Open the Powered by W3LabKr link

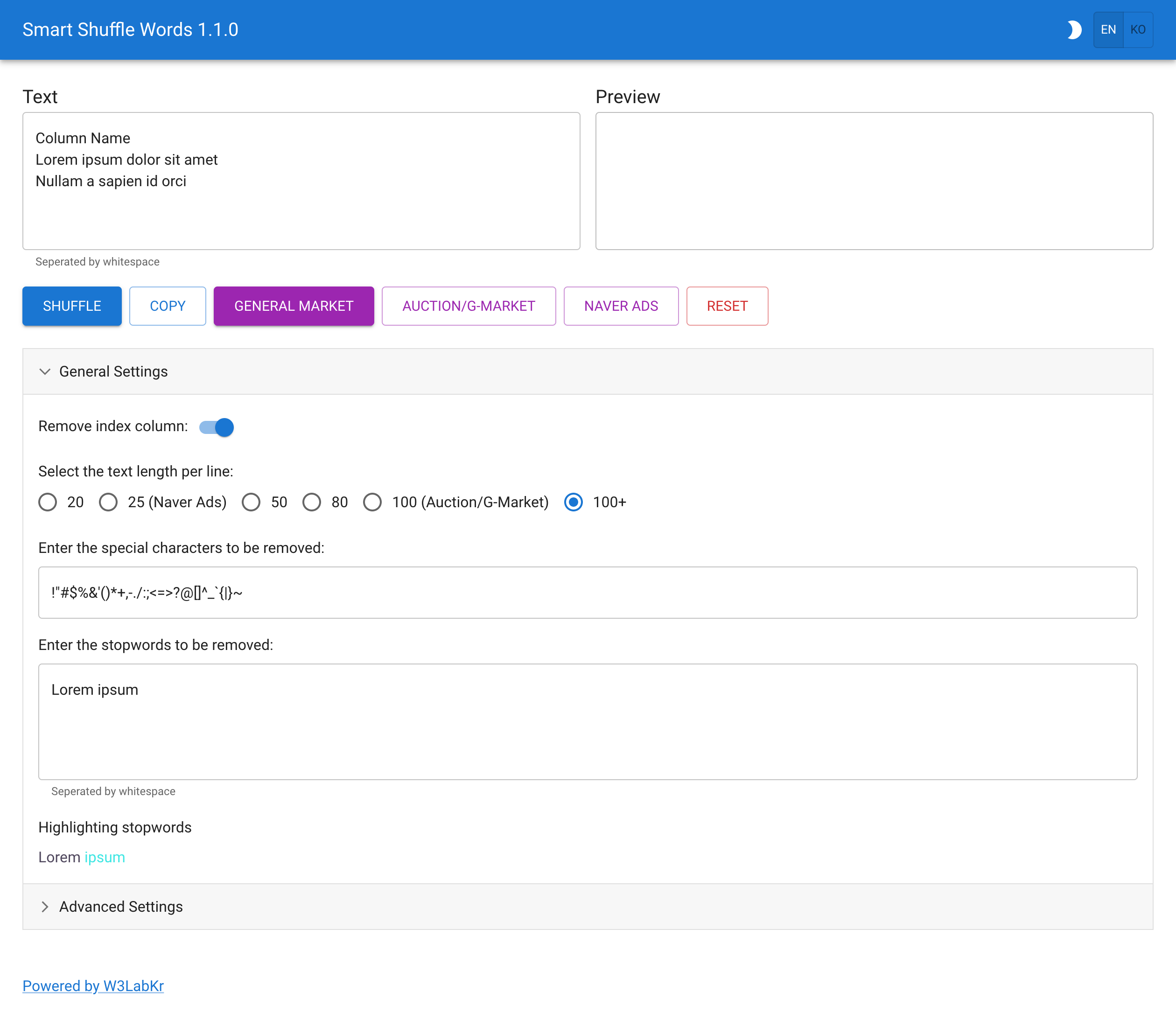coord(93,986)
